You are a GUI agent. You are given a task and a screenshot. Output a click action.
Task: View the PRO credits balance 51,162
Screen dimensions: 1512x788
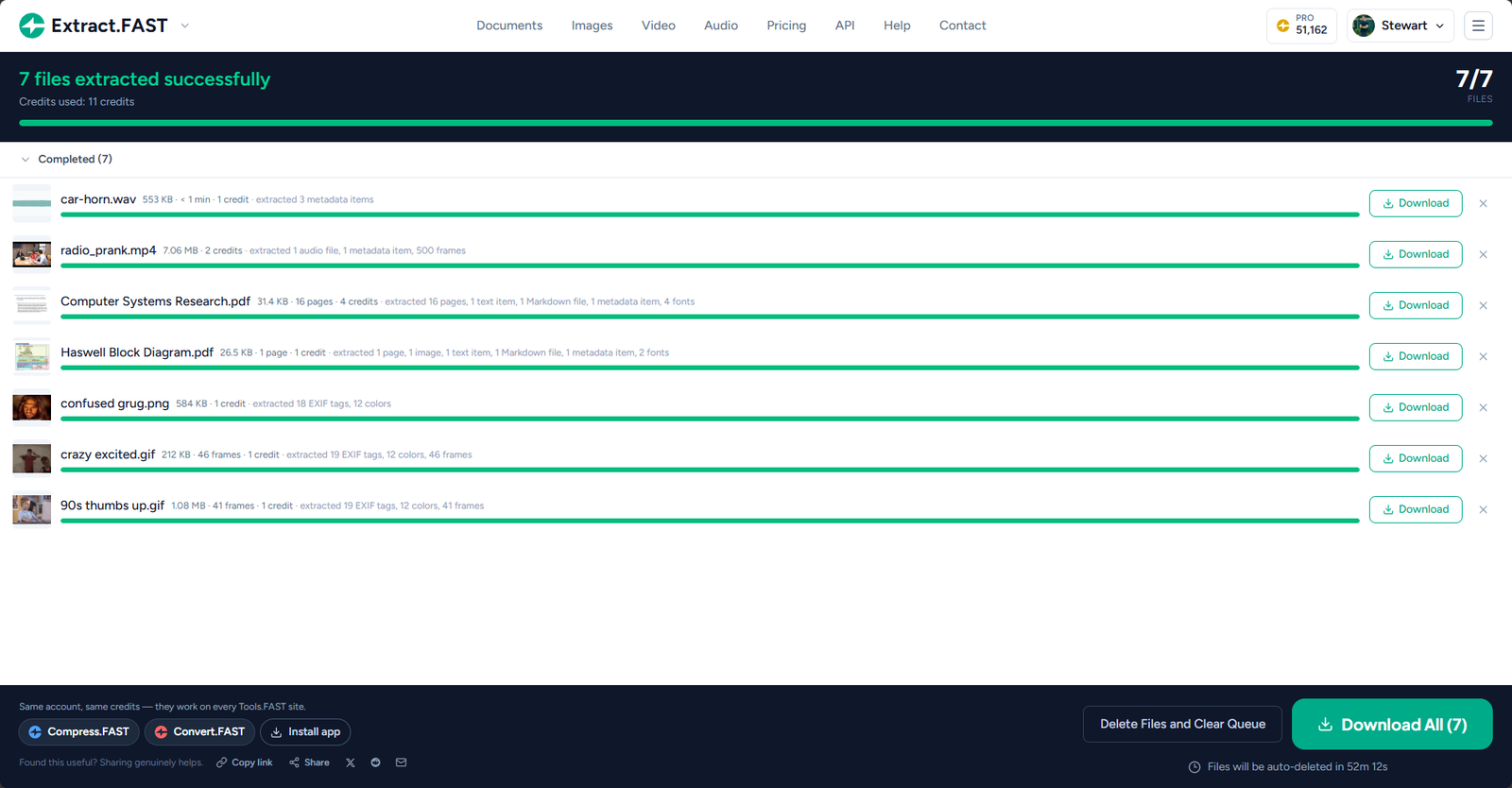pos(1301,26)
